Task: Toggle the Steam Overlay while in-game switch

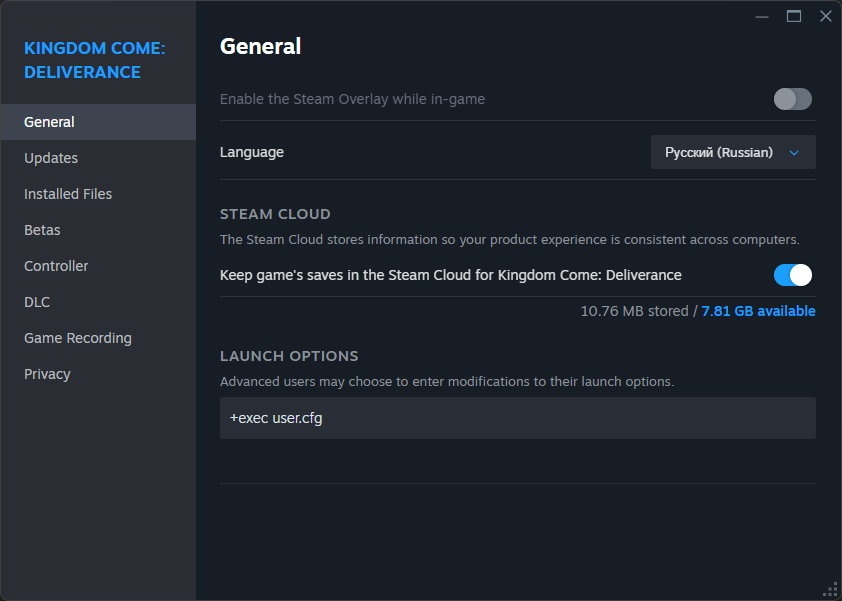Action: click(793, 99)
